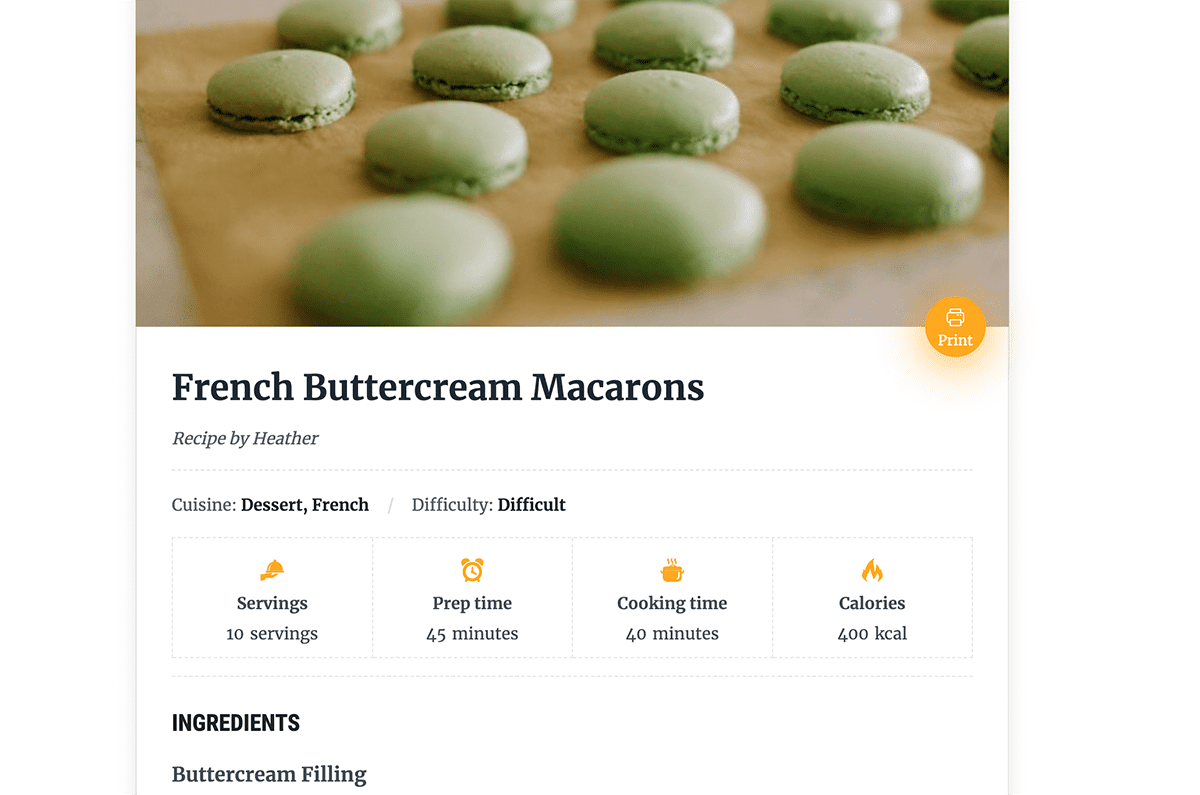The image size is (1200, 795).
Task: Click the calories flame icon
Action: coord(872,570)
